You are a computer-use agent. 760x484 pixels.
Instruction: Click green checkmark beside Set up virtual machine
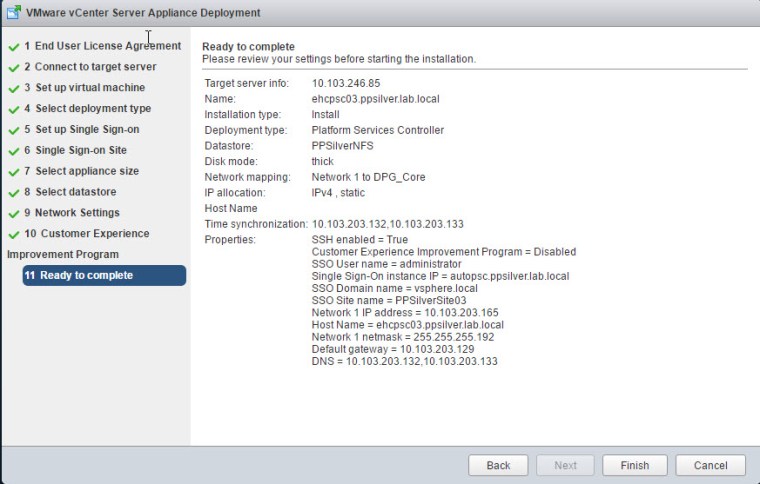pyautogui.click(x=14, y=88)
